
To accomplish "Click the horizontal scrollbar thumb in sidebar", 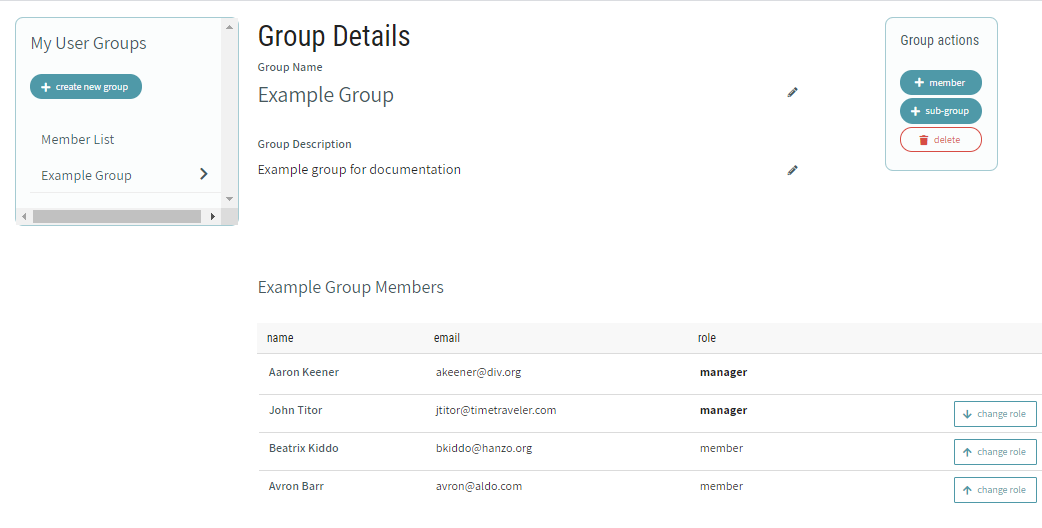I will [x=117, y=217].
